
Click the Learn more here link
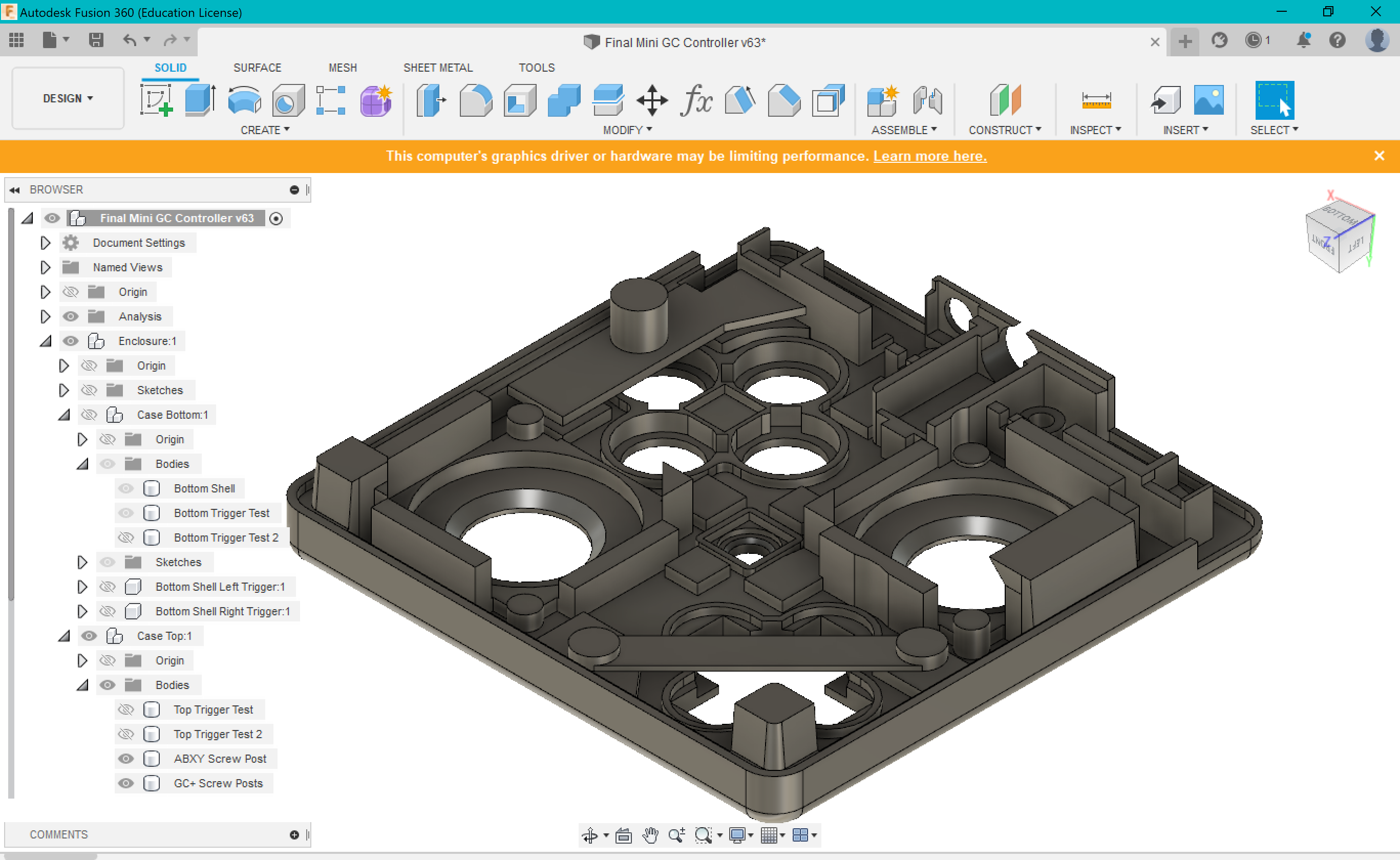point(929,156)
